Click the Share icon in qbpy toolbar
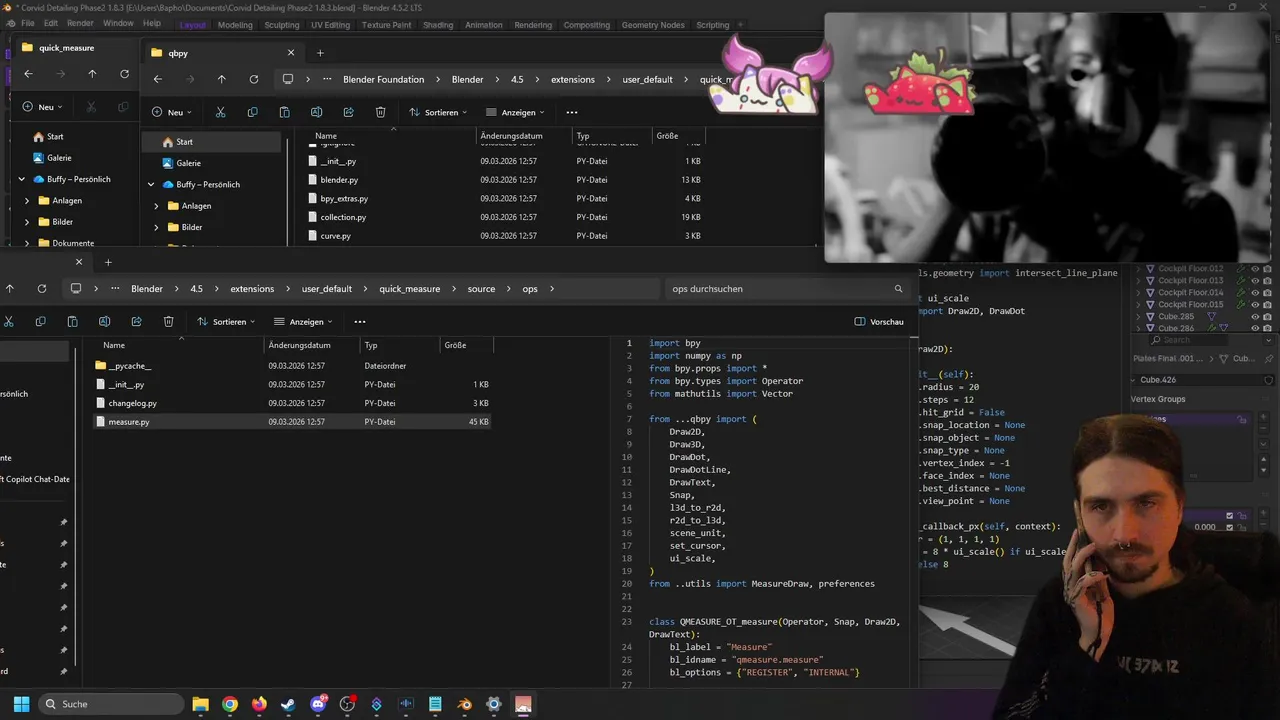 pos(348,112)
